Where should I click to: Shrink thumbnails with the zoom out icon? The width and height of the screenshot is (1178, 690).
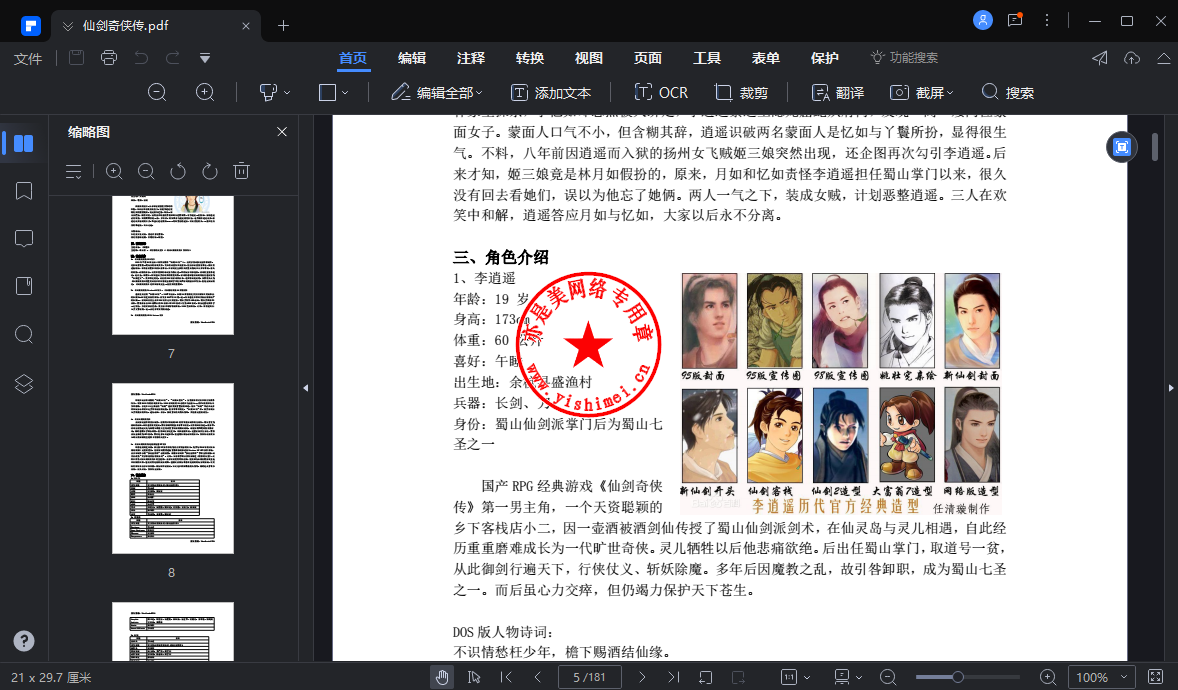click(x=146, y=171)
